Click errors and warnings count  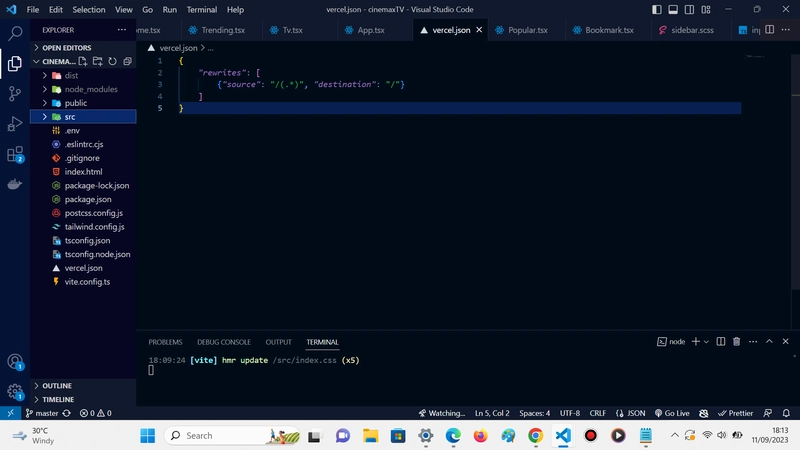coord(95,413)
